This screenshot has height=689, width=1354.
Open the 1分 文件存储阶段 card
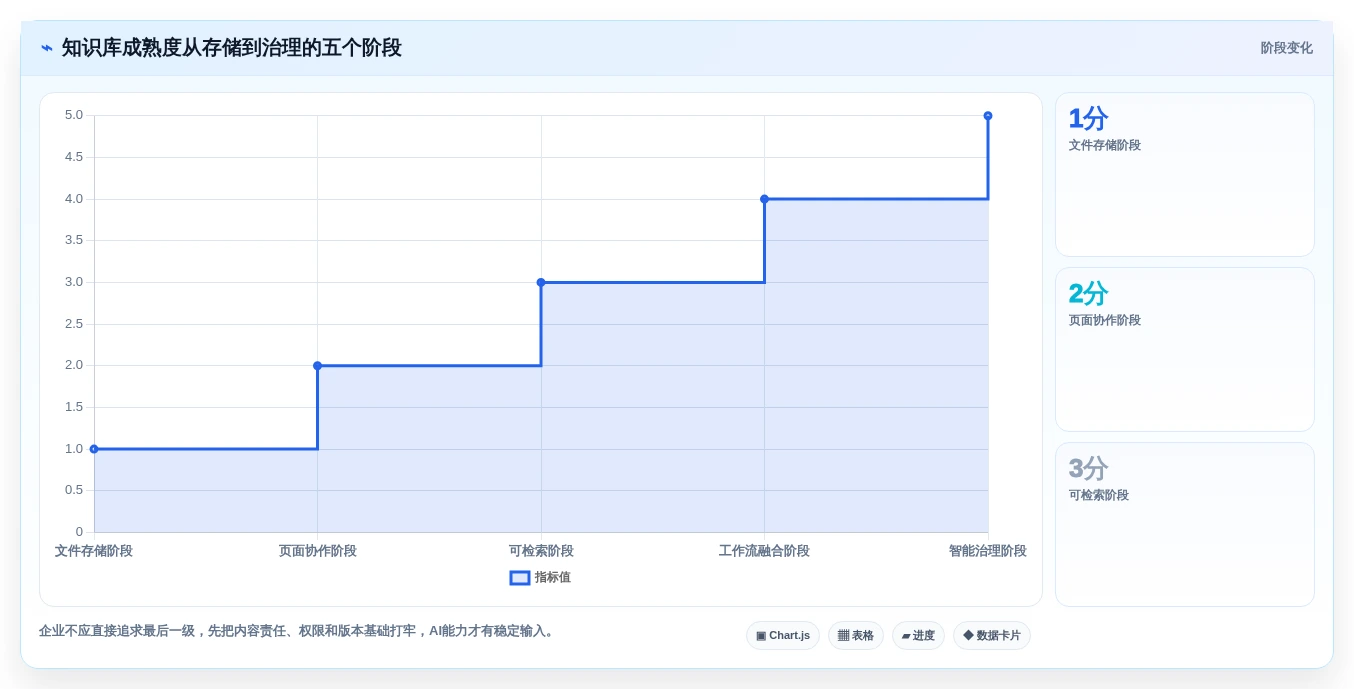click(x=1185, y=175)
